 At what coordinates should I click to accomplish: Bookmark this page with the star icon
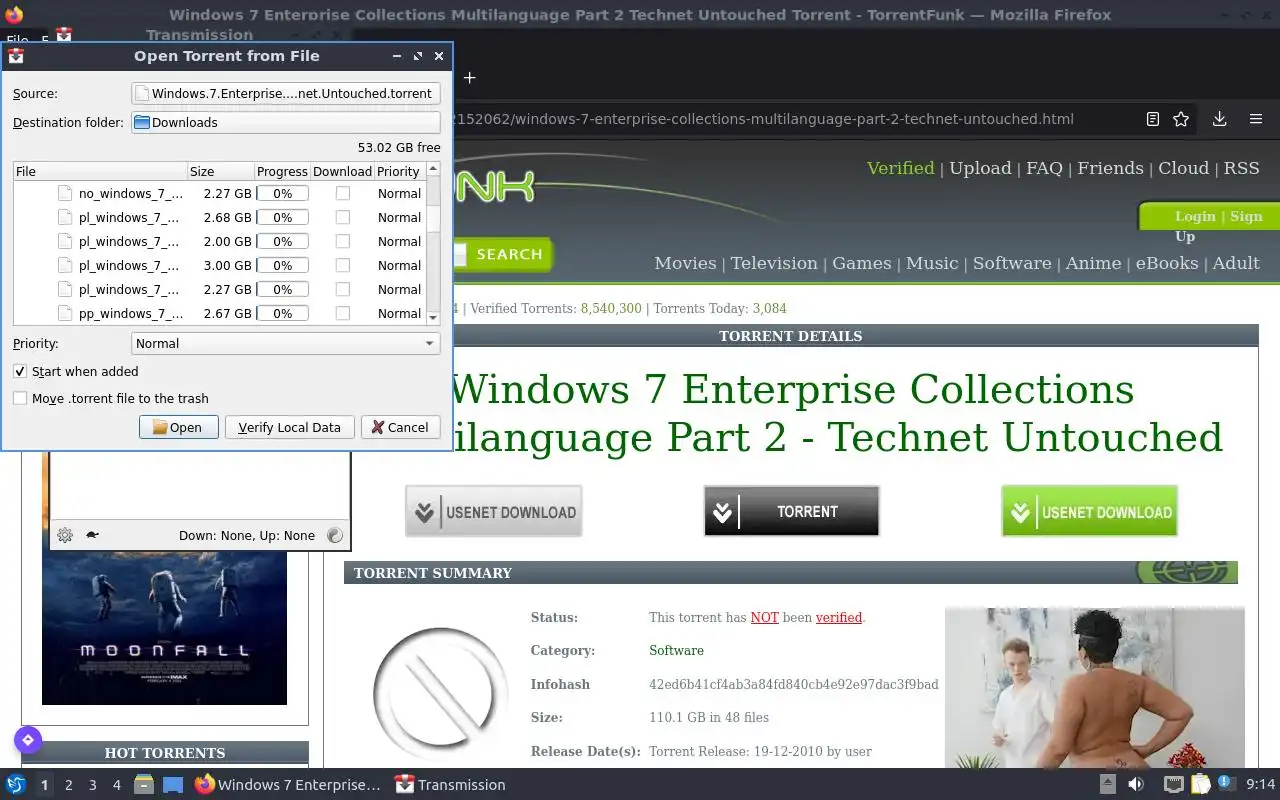pyautogui.click(x=1181, y=119)
